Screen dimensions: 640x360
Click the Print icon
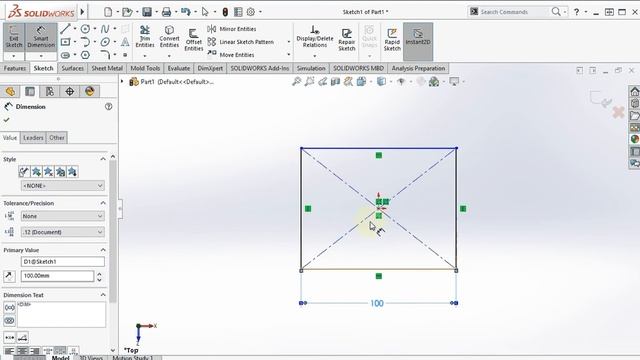coord(166,12)
